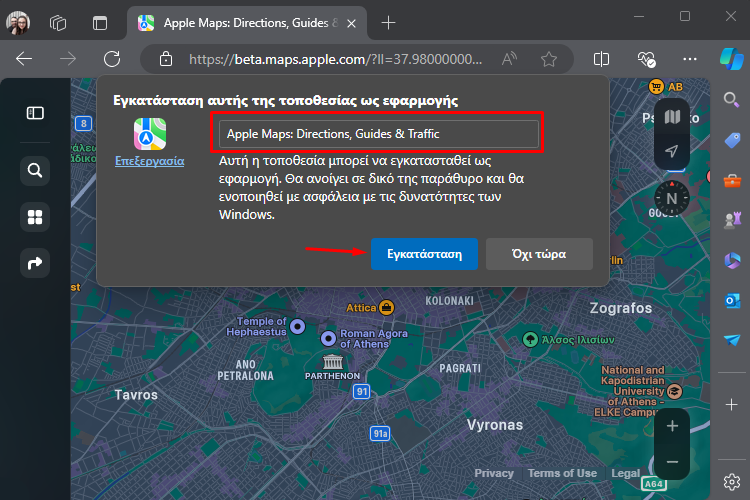Open Microsoft 365 in Edge sidebar

pos(732,261)
